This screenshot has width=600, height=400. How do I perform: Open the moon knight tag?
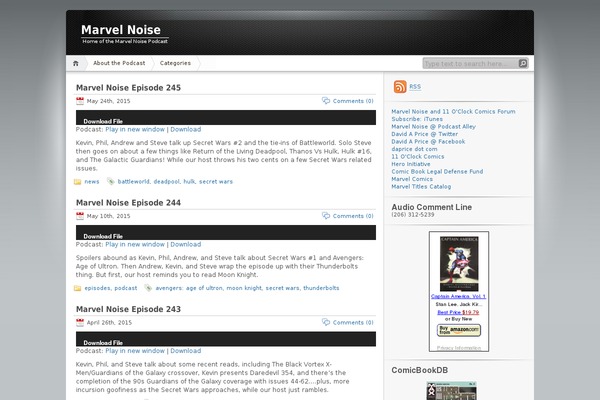click(x=244, y=288)
